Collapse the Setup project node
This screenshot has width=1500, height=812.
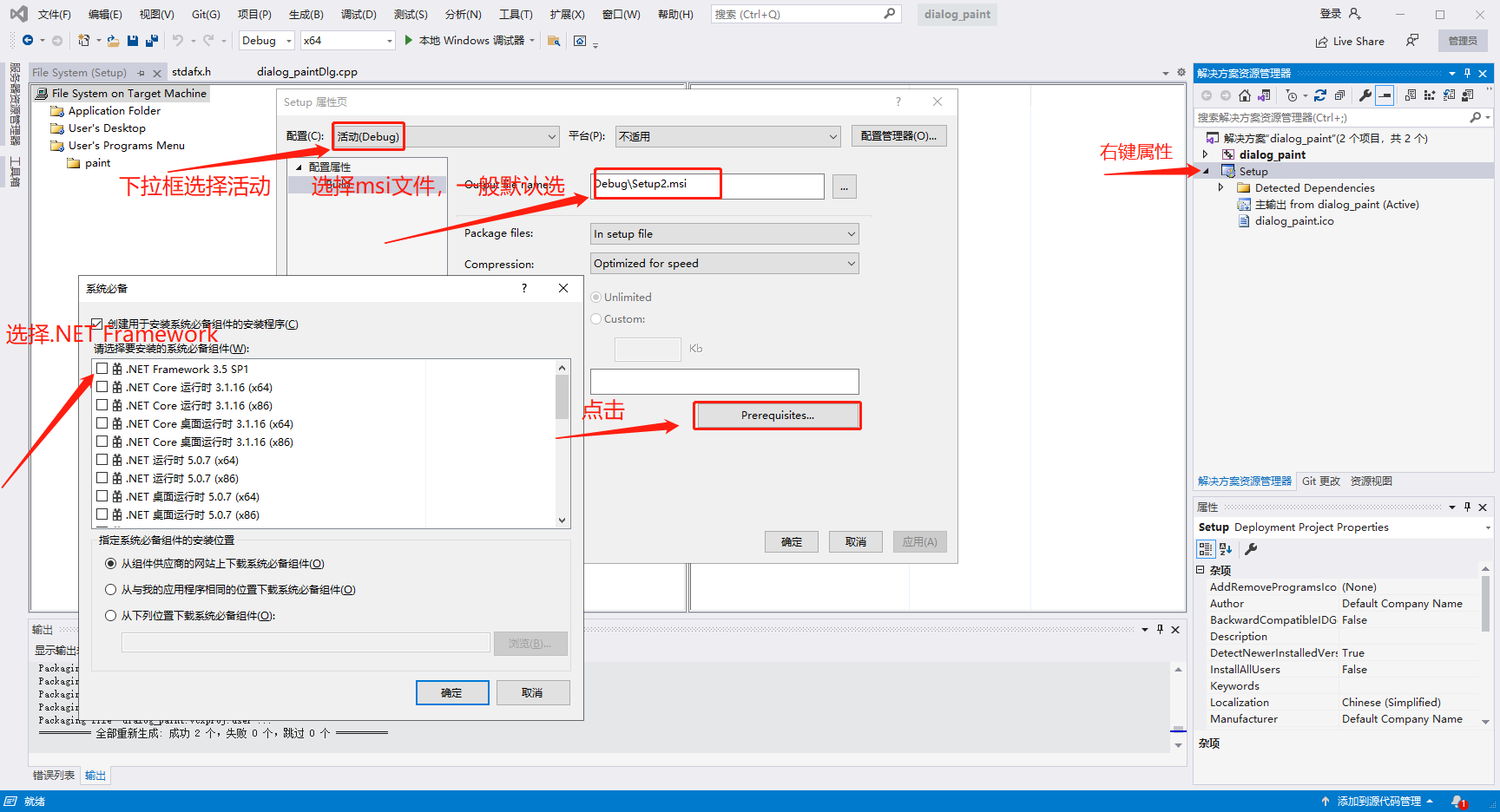click(1206, 171)
